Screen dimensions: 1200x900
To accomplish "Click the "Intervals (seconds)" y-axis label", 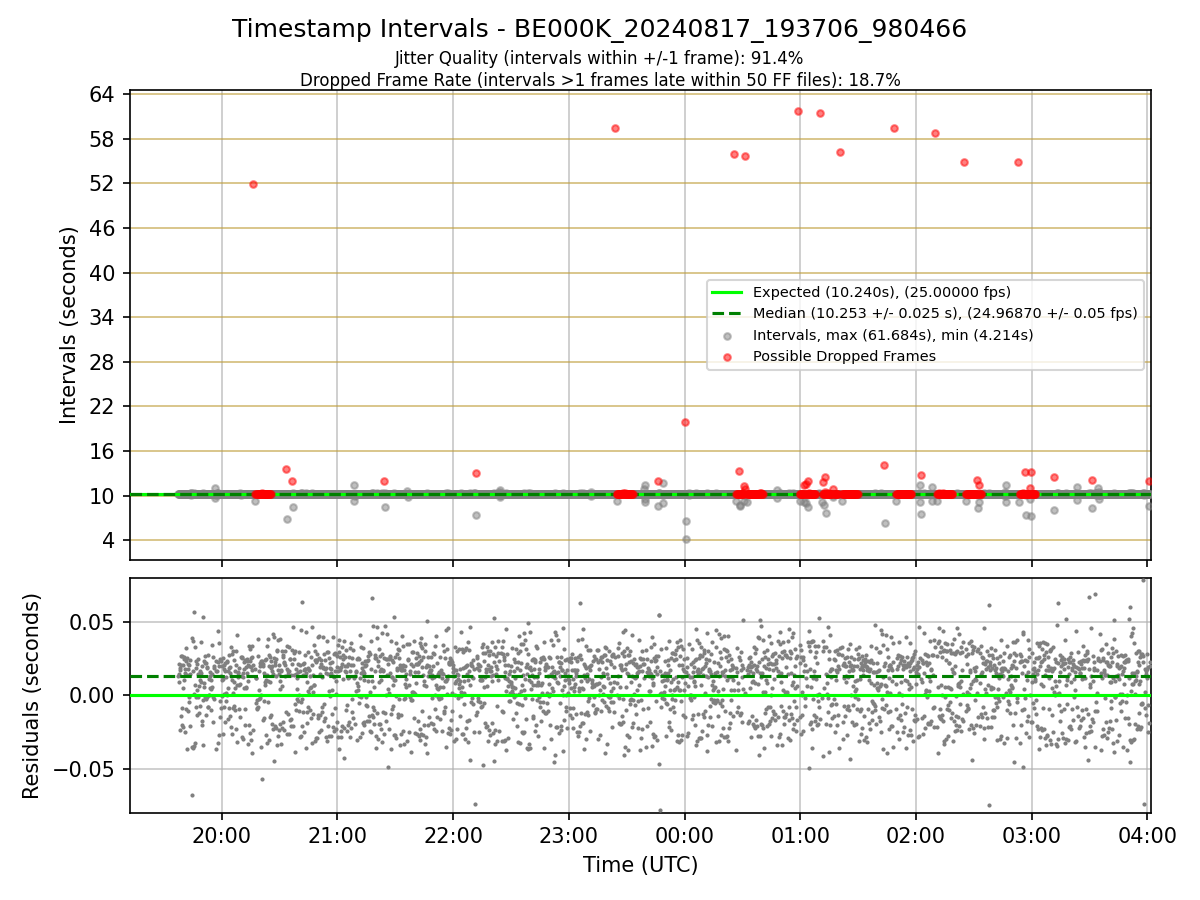I will click(68, 325).
